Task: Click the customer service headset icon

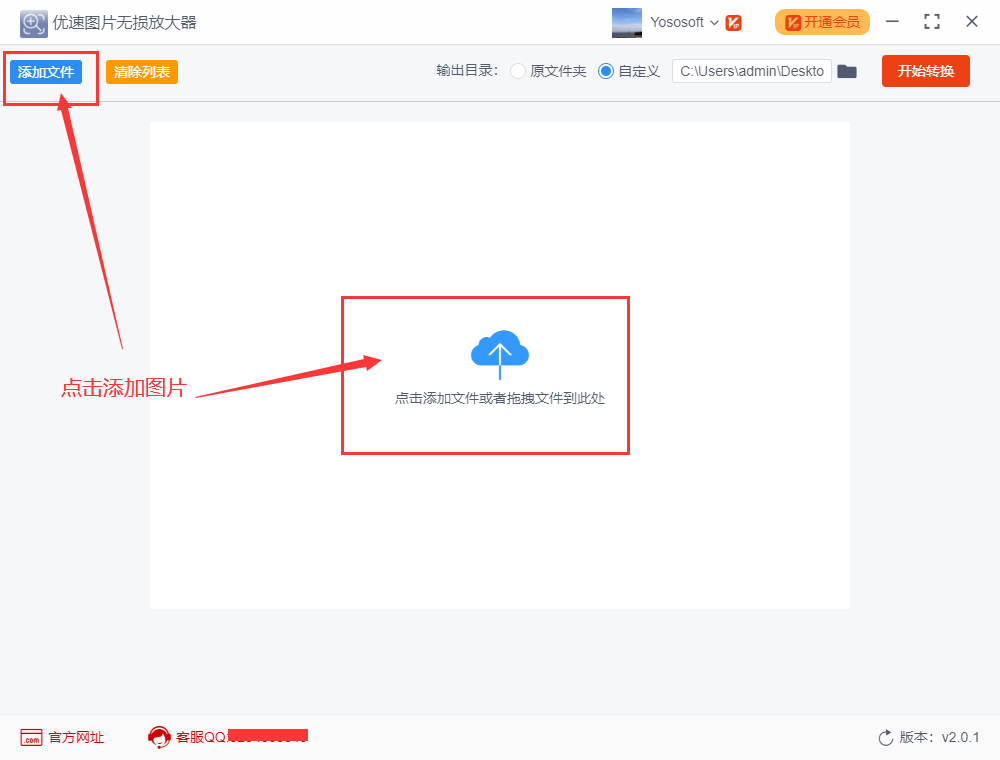Action: (160, 737)
